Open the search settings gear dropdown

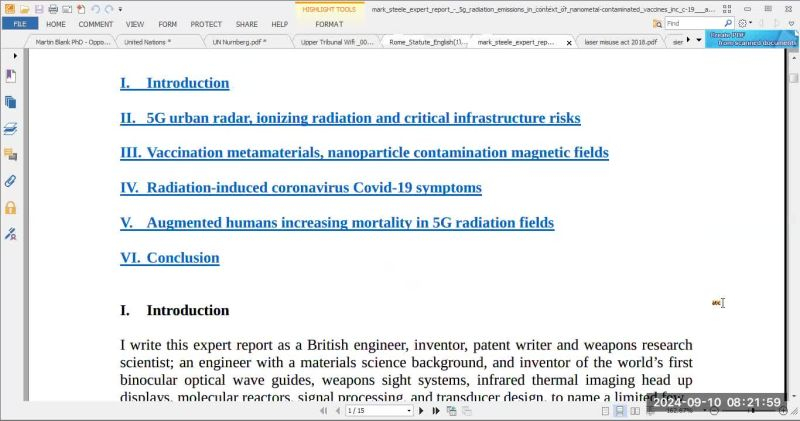[x=745, y=23]
